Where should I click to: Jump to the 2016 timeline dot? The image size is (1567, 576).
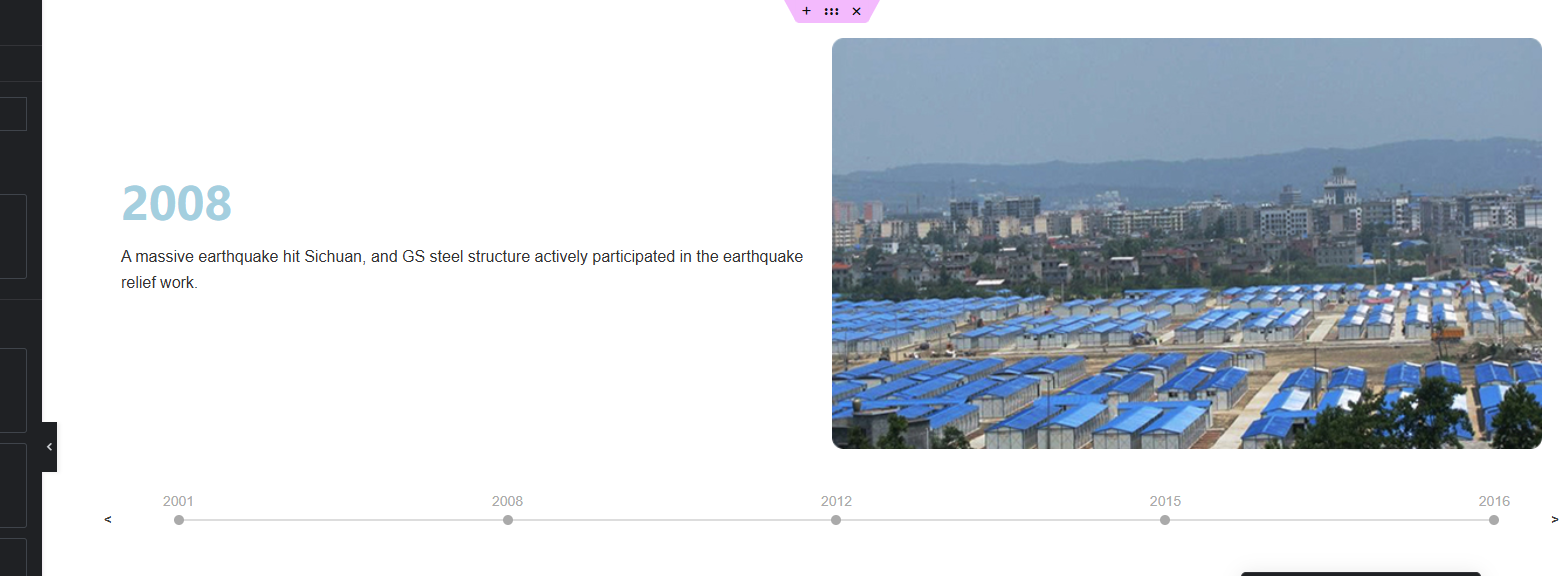click(x=1494, y=520)
